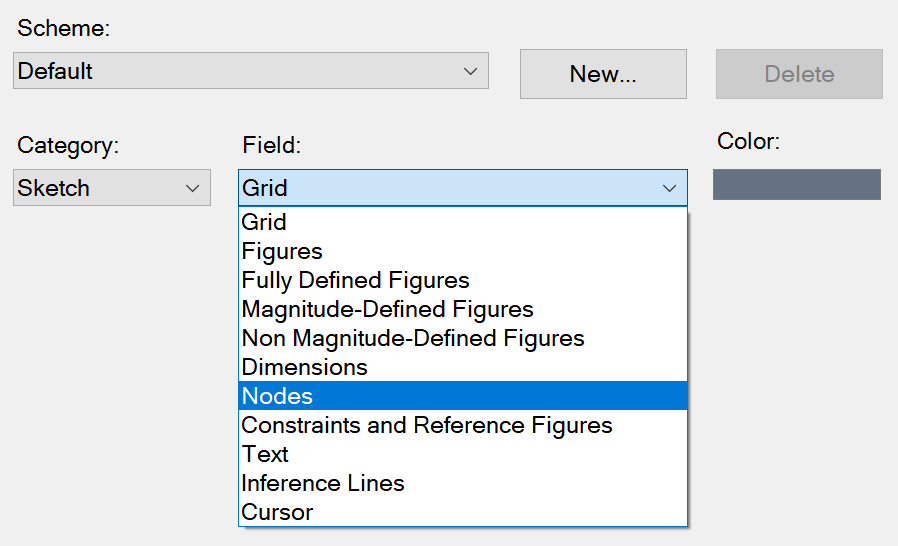Select Dimensions in the dropdown list

pos(304,367)
